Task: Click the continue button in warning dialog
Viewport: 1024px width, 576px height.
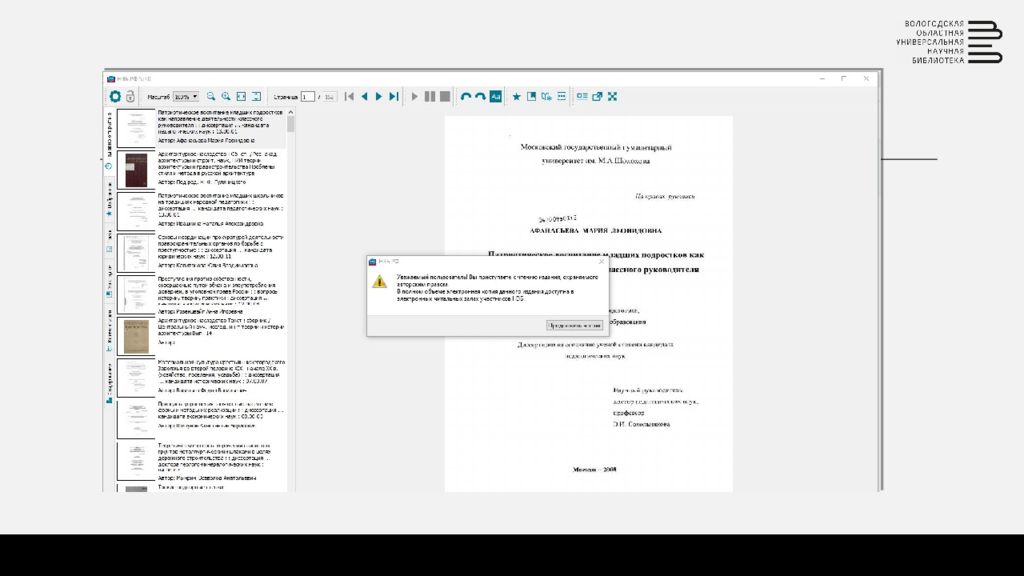Action: pyautogui.click(x=575, y=325)
